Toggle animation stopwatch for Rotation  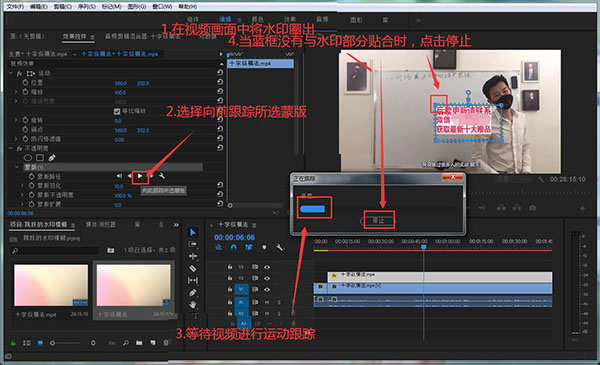[25, 120]
